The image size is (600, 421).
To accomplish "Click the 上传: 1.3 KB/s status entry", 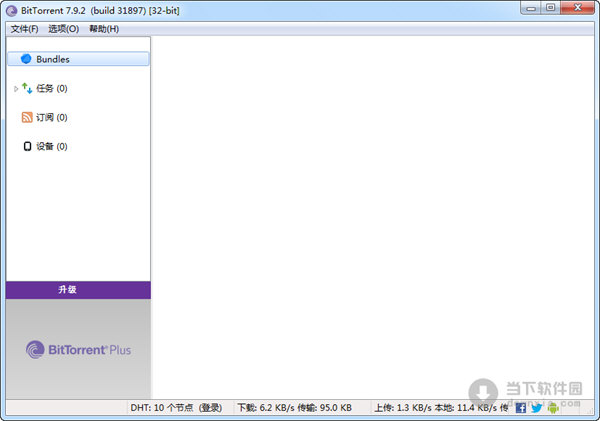I will tap(441, 408).
